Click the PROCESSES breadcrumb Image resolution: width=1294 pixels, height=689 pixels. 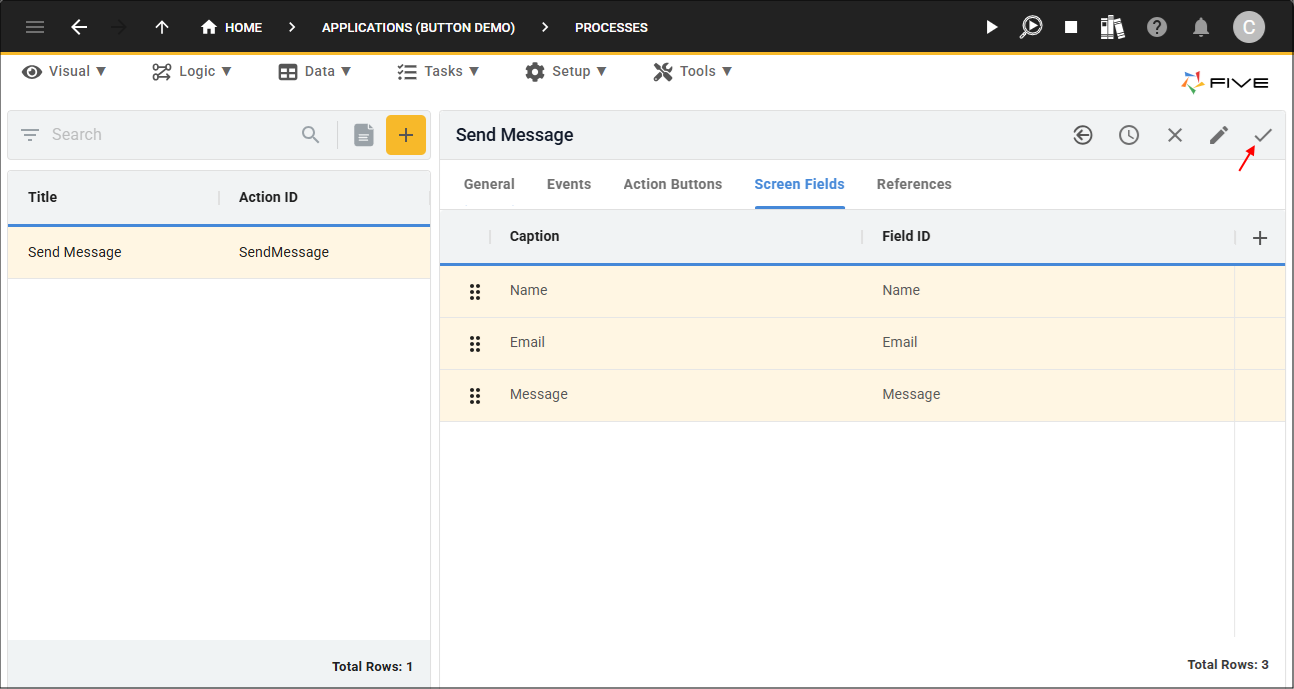[611, 27]
